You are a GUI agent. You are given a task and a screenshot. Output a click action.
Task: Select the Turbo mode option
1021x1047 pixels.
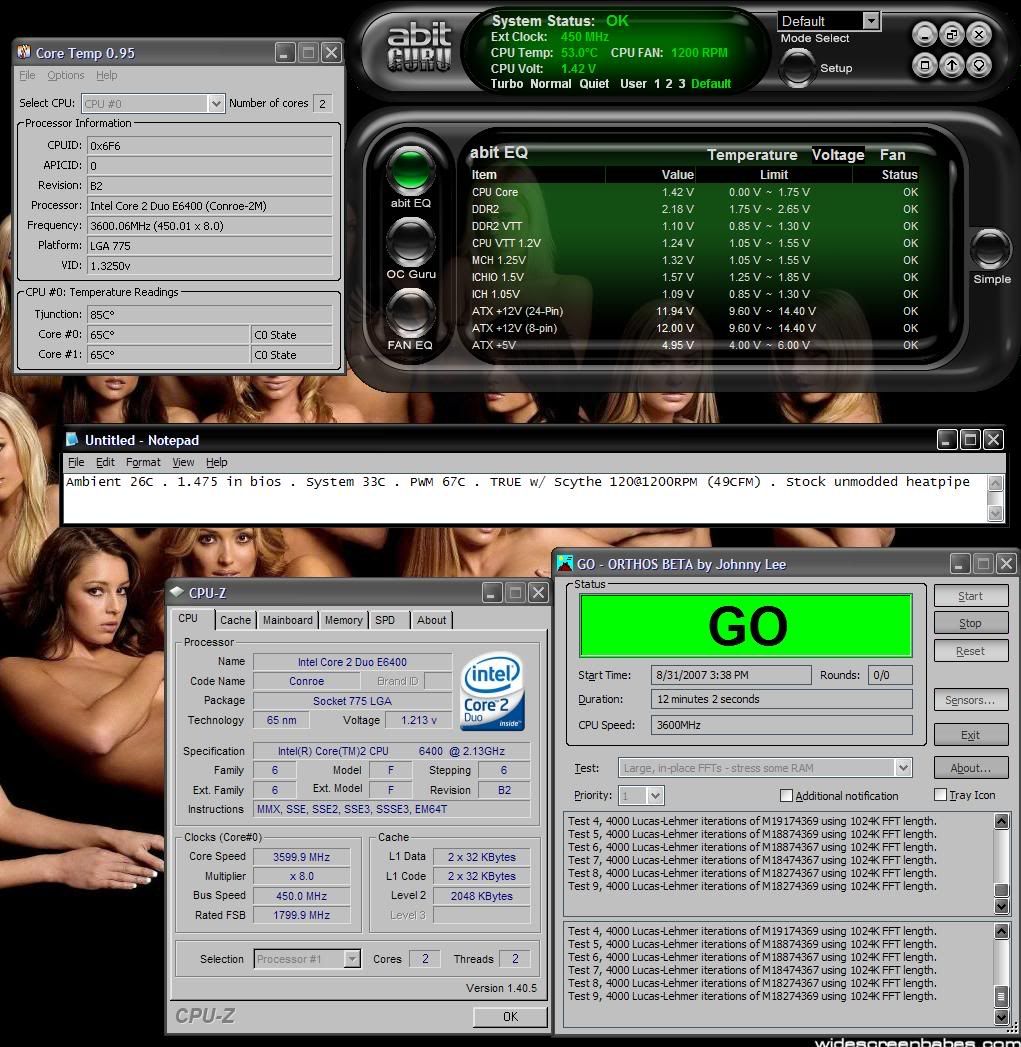pos(507,84)
